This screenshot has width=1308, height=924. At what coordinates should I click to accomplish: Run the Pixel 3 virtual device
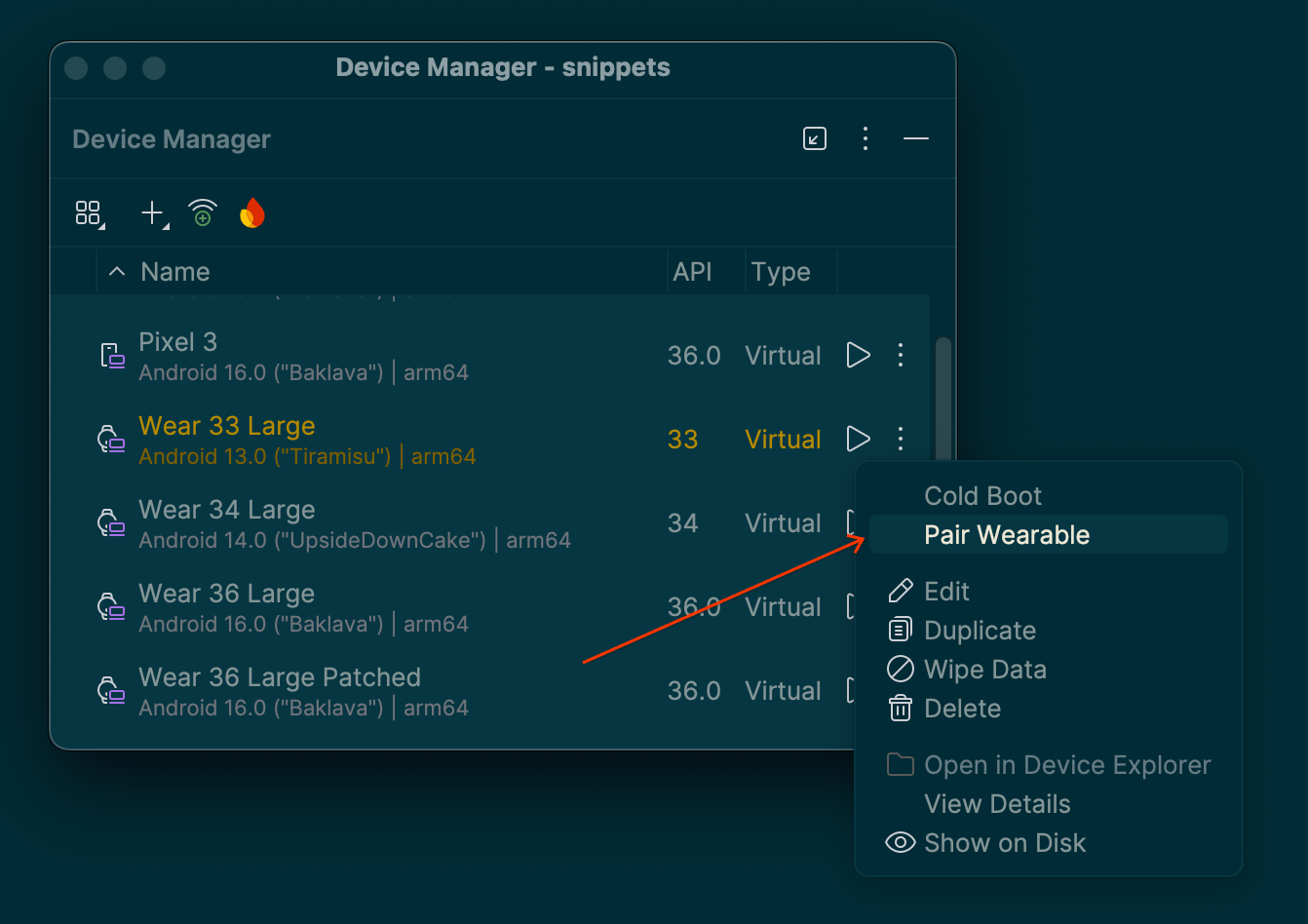click(x=858, y=355)
